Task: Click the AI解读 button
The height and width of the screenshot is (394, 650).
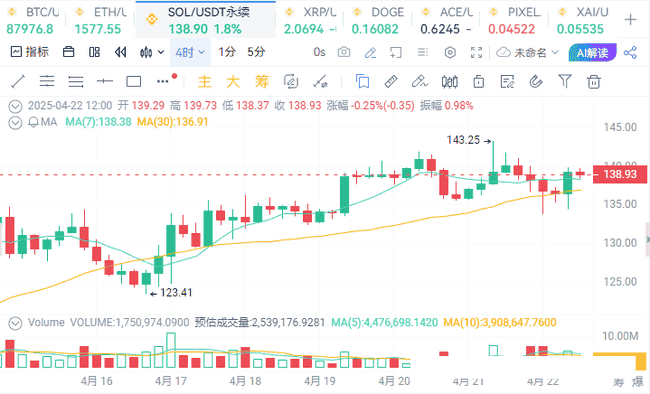Action: point(592,53)
